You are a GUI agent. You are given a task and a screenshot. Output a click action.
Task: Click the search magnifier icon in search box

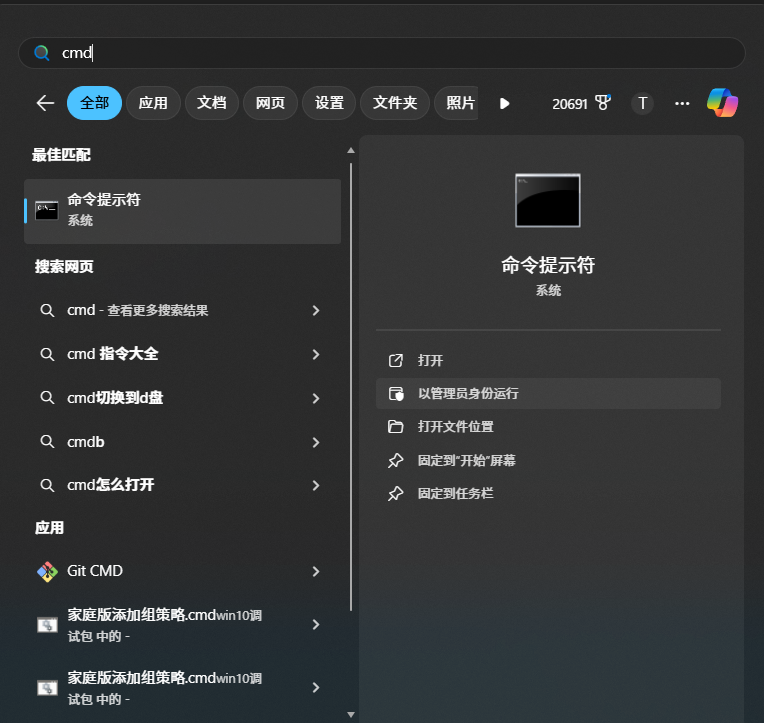pos(42,53)
